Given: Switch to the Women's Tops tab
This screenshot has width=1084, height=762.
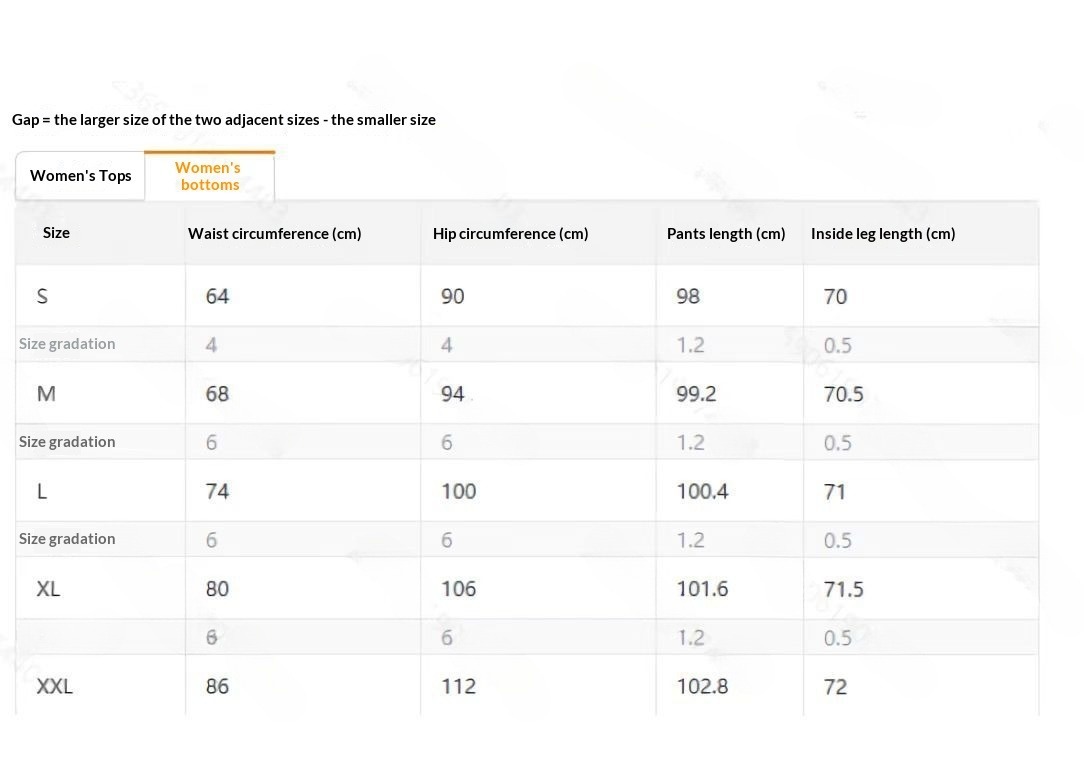Looking at the screenshot, I should point(81,176).
